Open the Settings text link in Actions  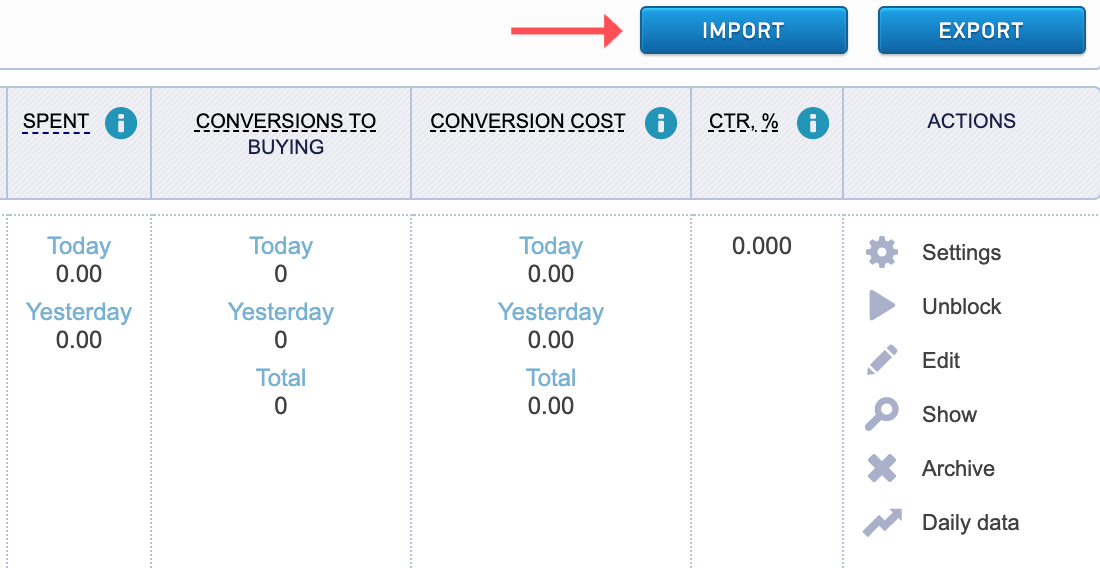pos(961,253)
